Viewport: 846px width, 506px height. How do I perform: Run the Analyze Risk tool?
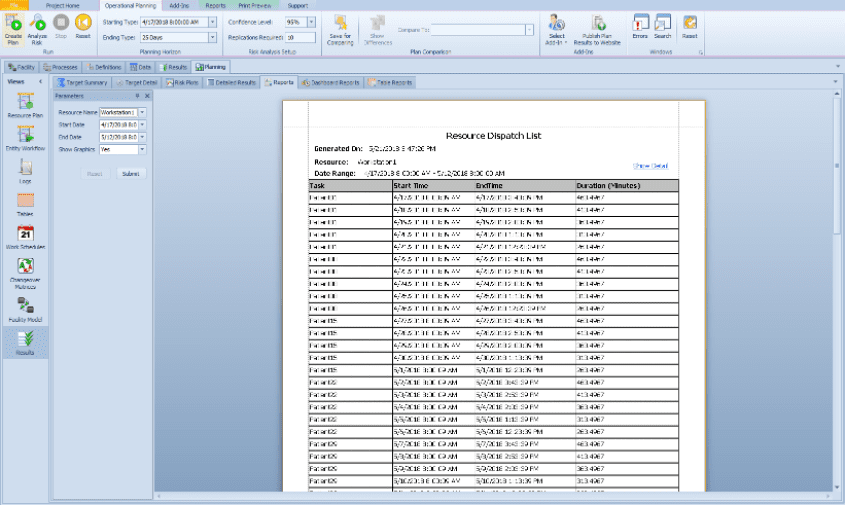click(37, 29)
